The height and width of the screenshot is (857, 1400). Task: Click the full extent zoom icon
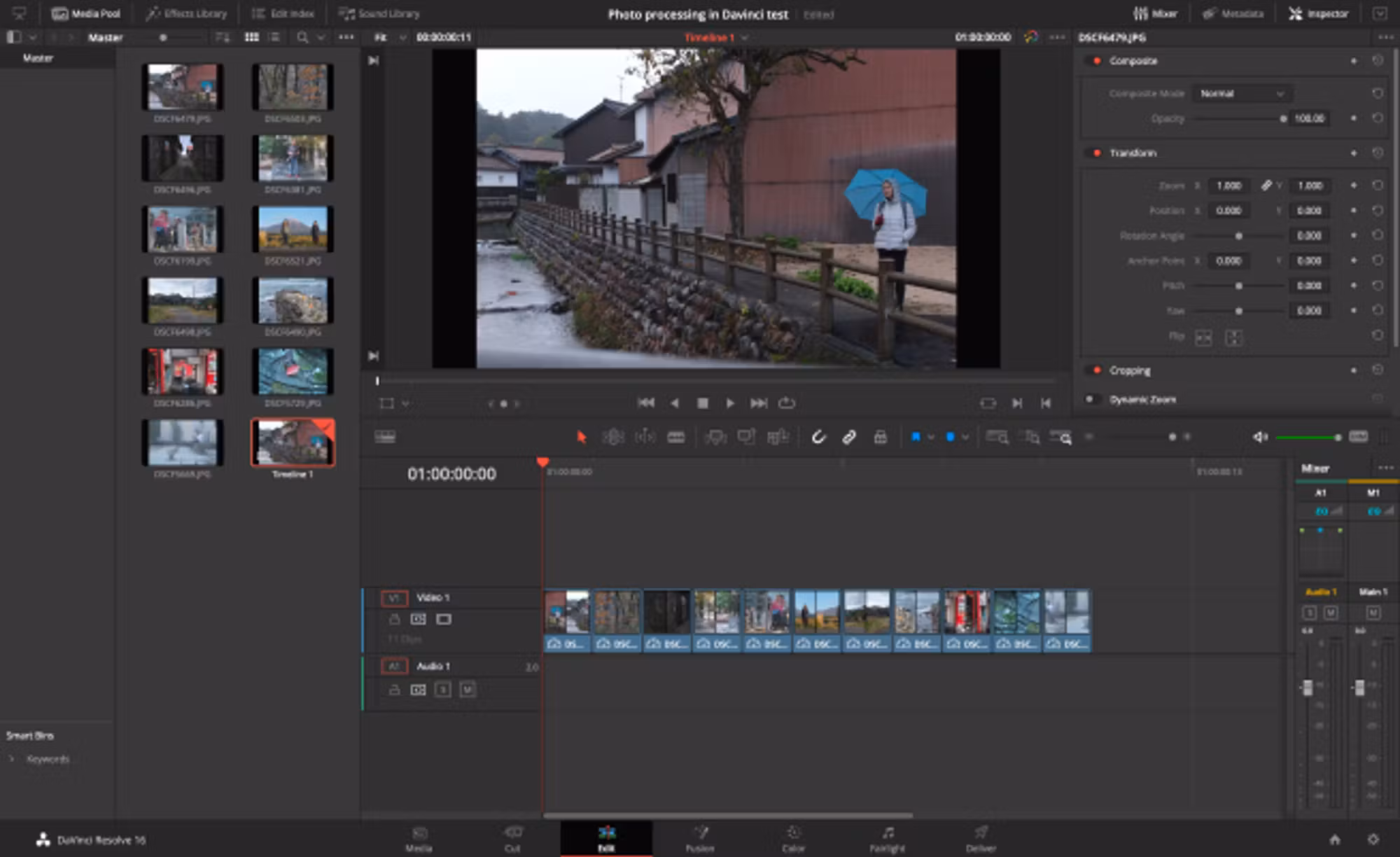[997, 437]
